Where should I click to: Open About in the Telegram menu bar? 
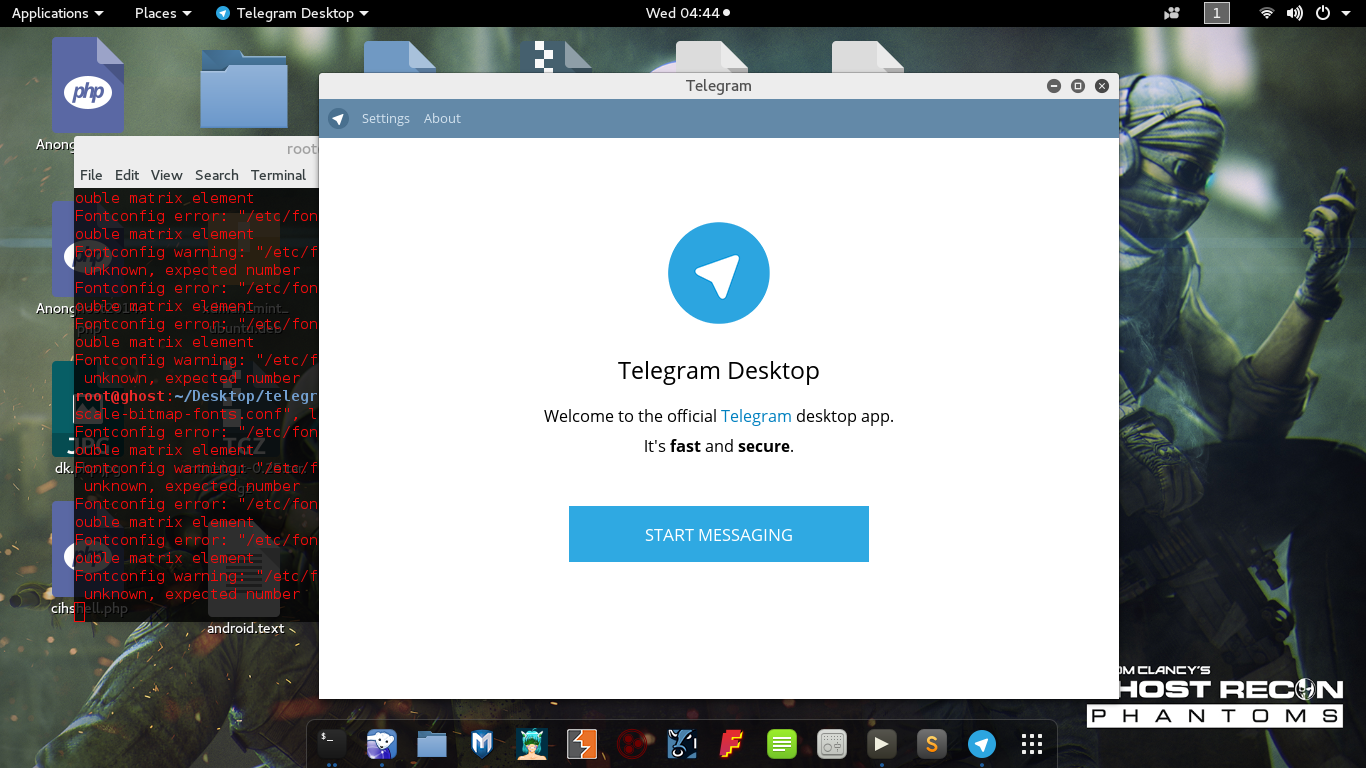442,118
